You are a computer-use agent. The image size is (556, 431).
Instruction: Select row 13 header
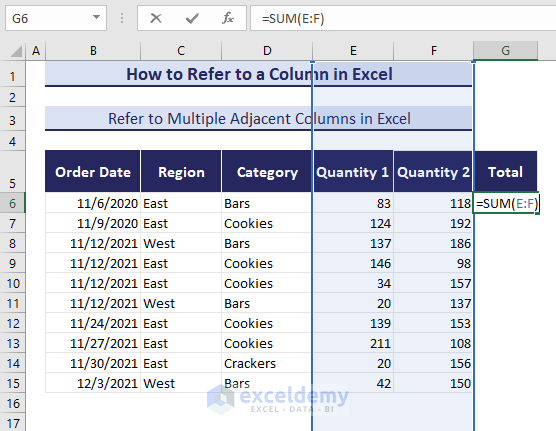[x=13, y=343]
